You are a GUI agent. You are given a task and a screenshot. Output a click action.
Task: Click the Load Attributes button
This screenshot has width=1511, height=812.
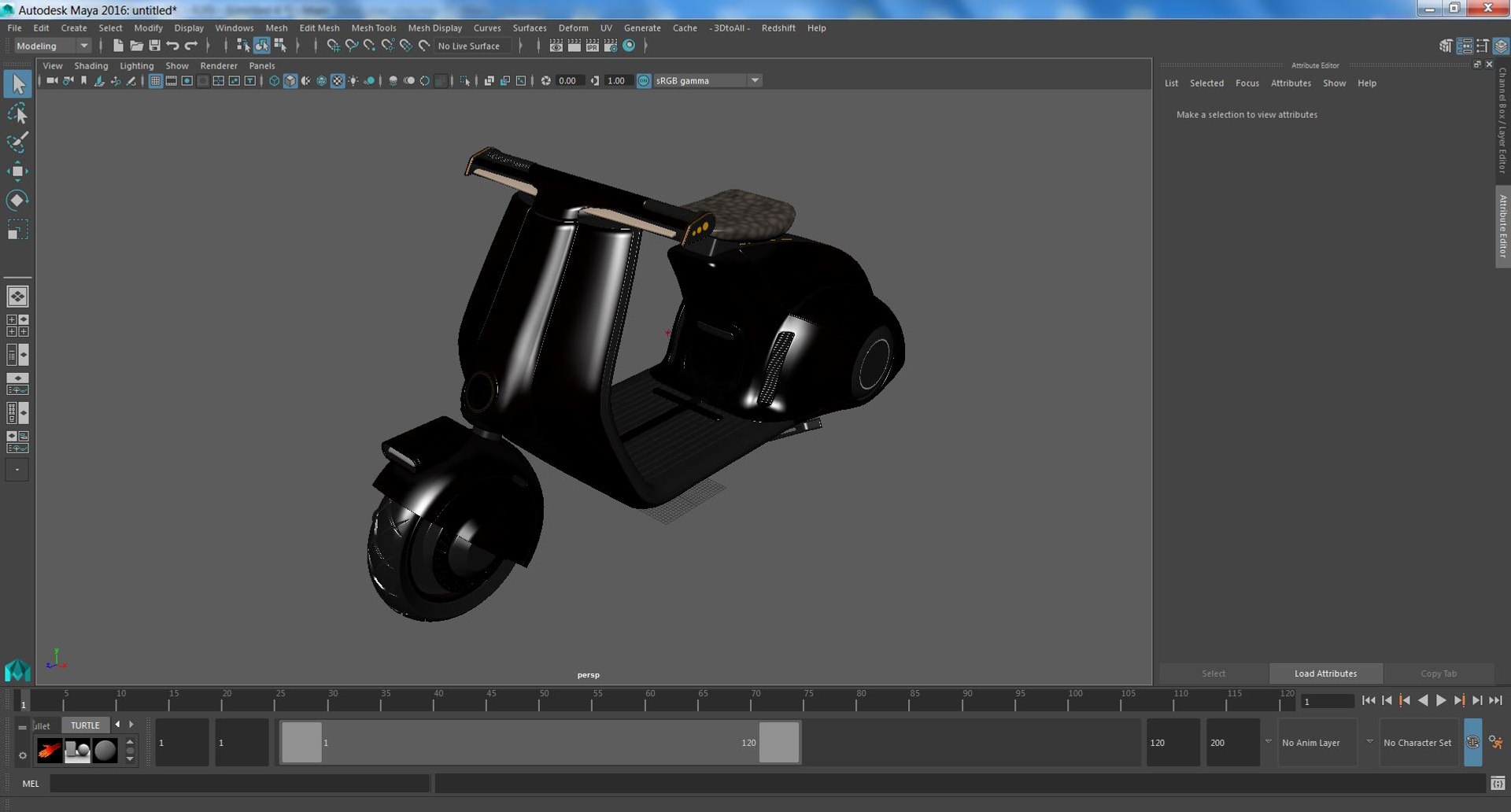click(1325, 674)
